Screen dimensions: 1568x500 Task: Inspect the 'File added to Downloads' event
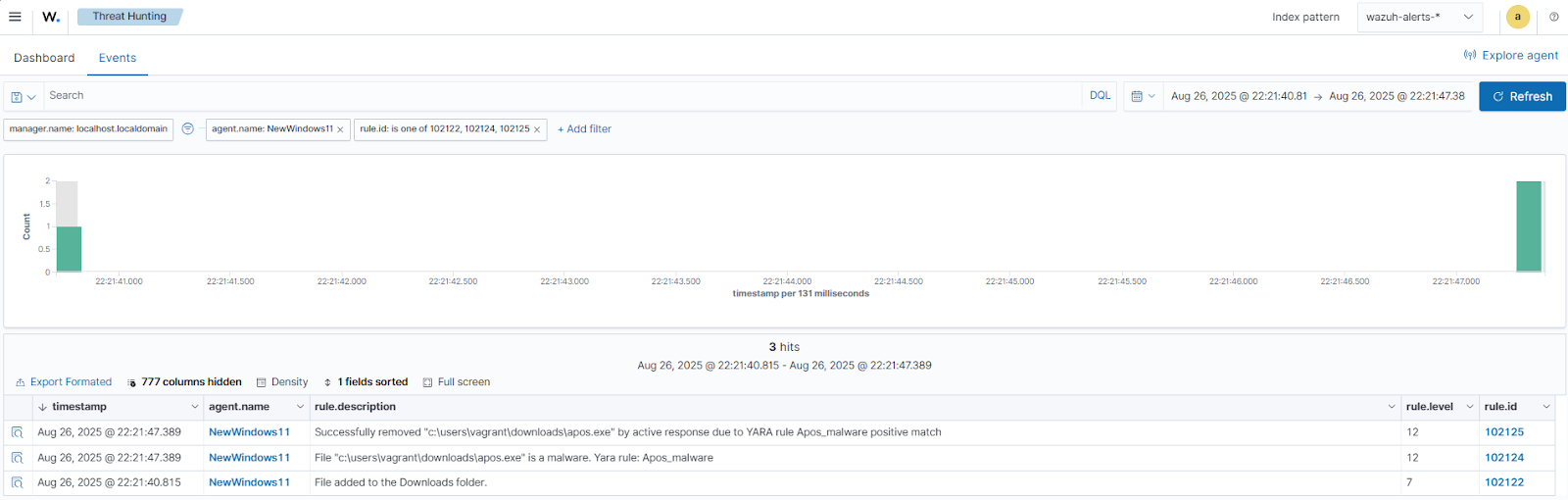17,482
